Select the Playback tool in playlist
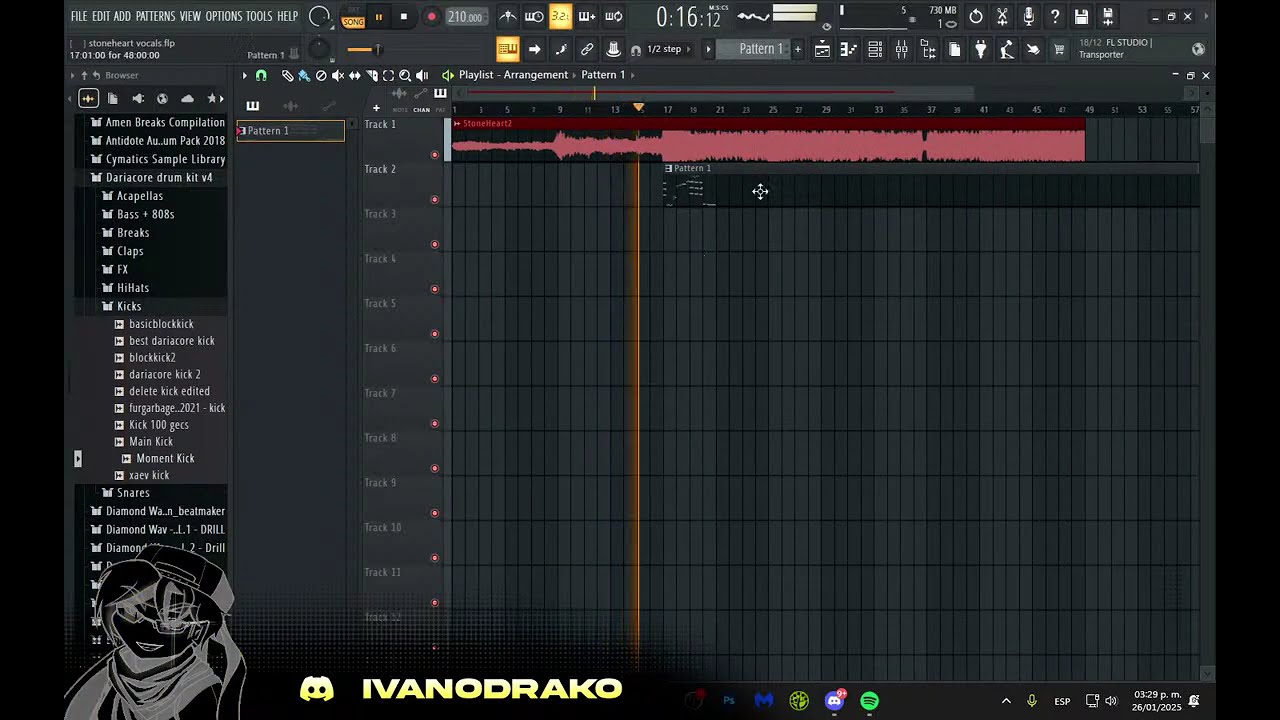 point(422,75)
